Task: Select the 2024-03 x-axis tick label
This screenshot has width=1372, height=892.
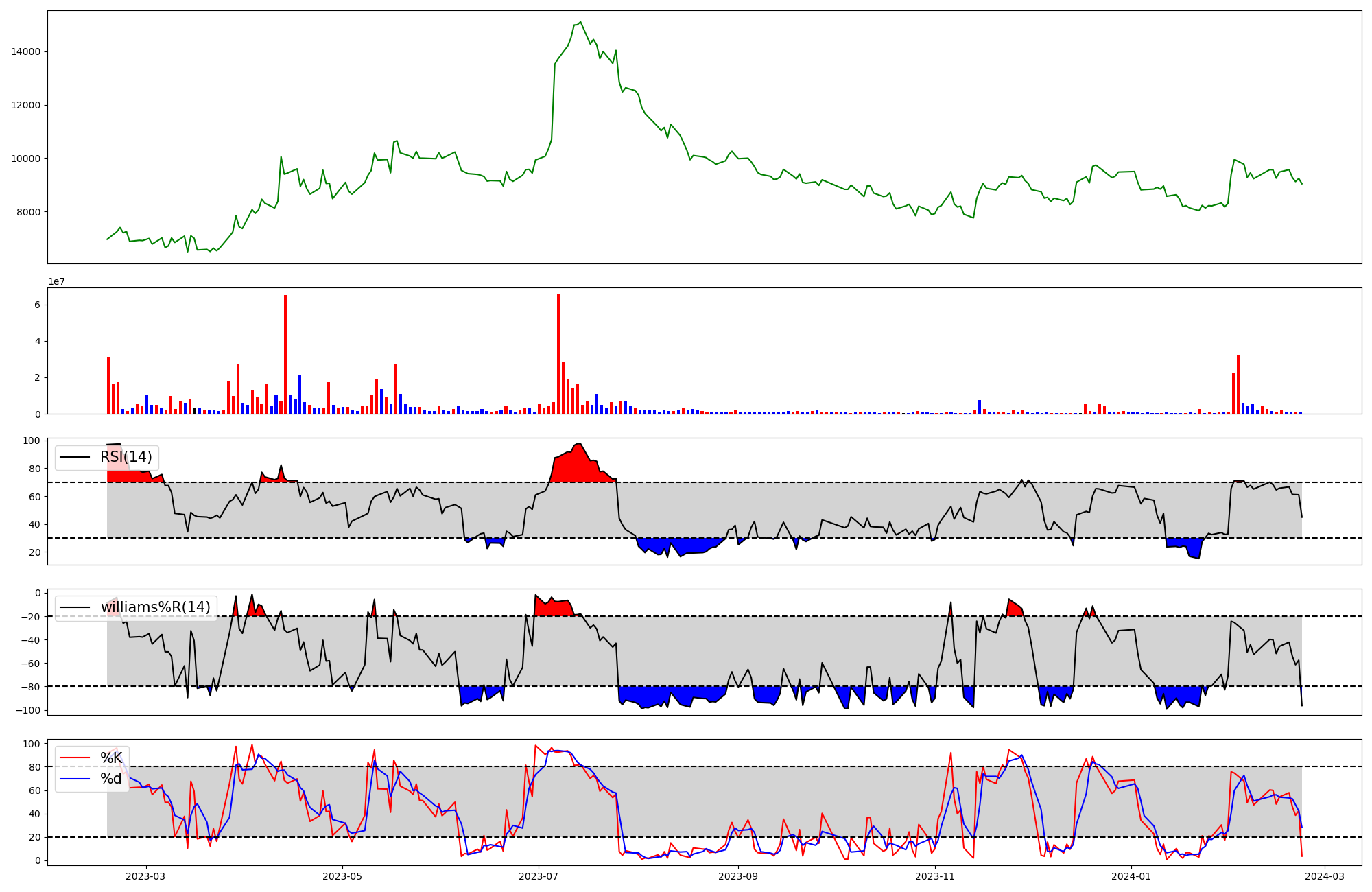Action: [1324, 876]
